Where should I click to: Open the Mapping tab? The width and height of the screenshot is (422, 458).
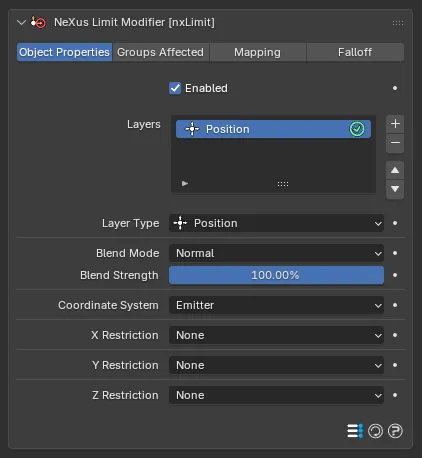click(257, 52)
